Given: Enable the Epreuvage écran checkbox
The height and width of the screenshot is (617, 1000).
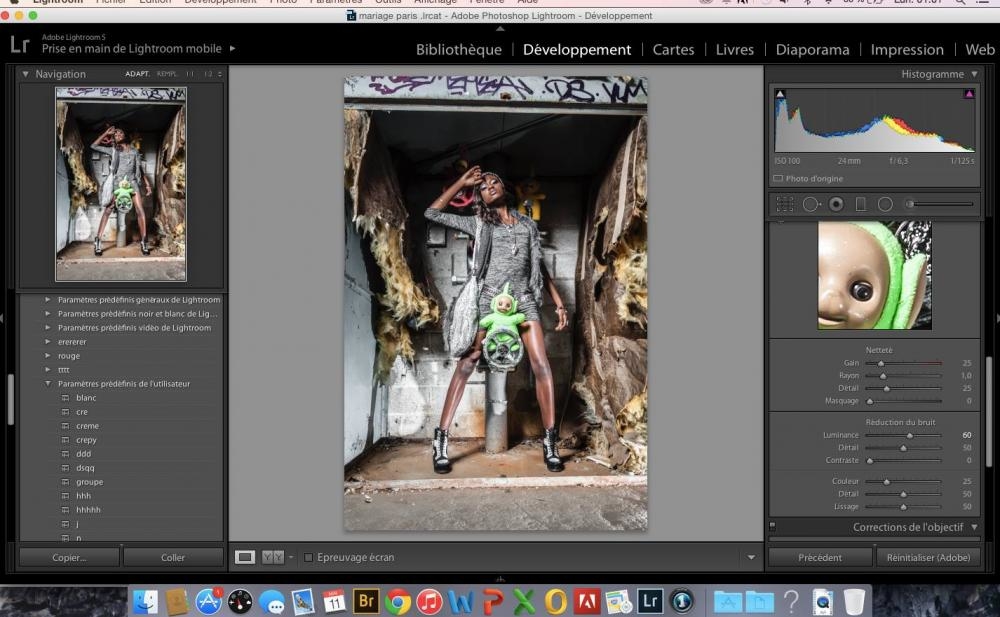Looking at the screenshot, I should pos(309,557).
